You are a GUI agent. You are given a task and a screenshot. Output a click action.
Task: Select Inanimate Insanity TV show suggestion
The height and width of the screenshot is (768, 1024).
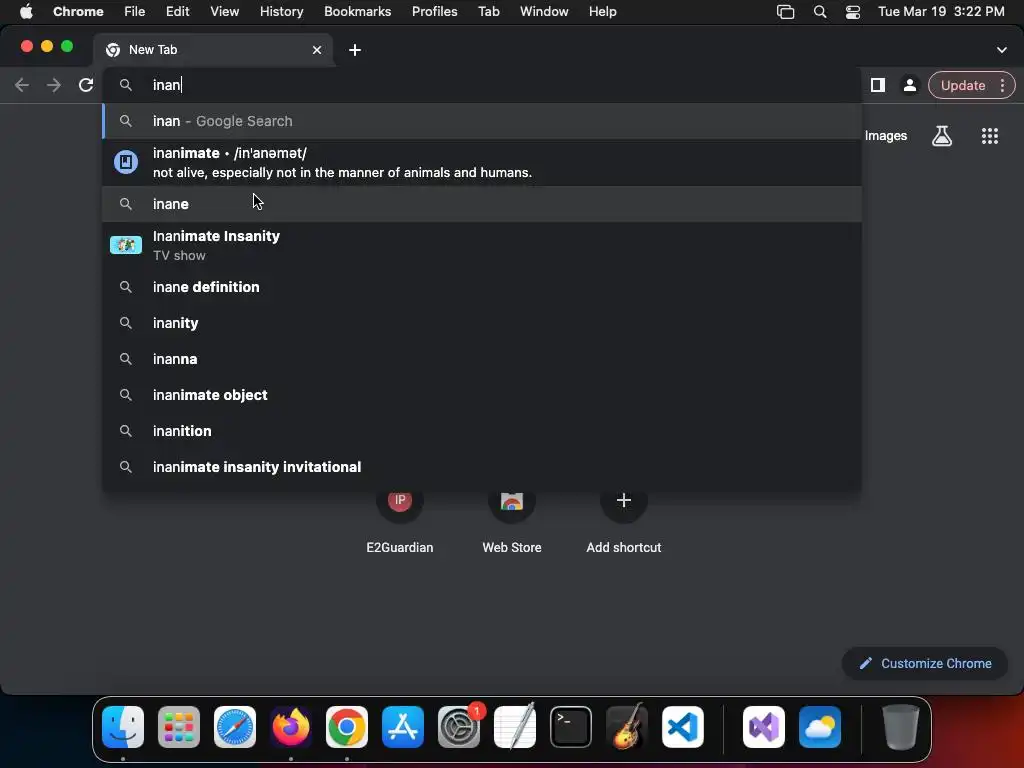[x=482, y=246]
